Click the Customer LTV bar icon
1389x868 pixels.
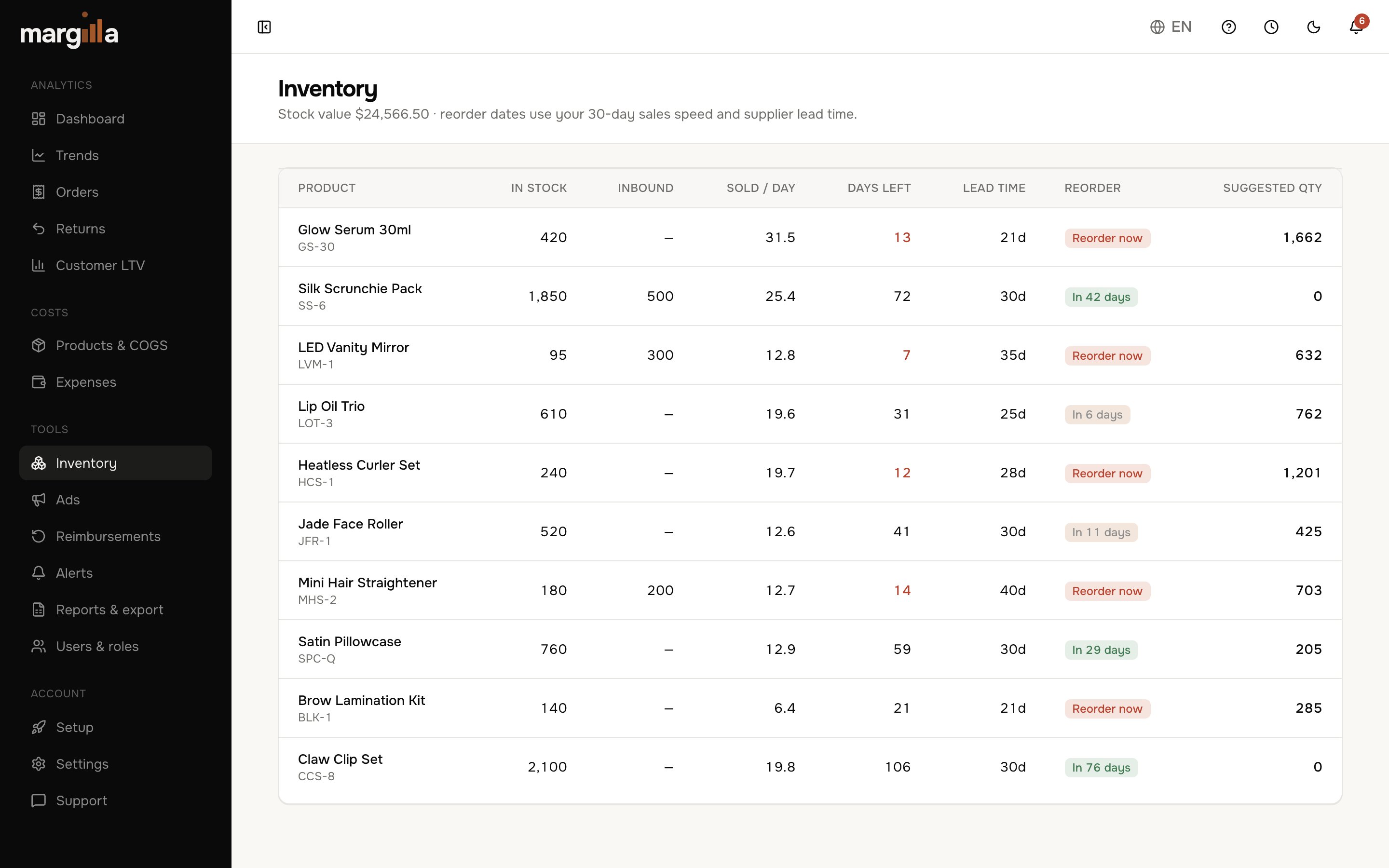pyautogui.click(x=39, y=265)
